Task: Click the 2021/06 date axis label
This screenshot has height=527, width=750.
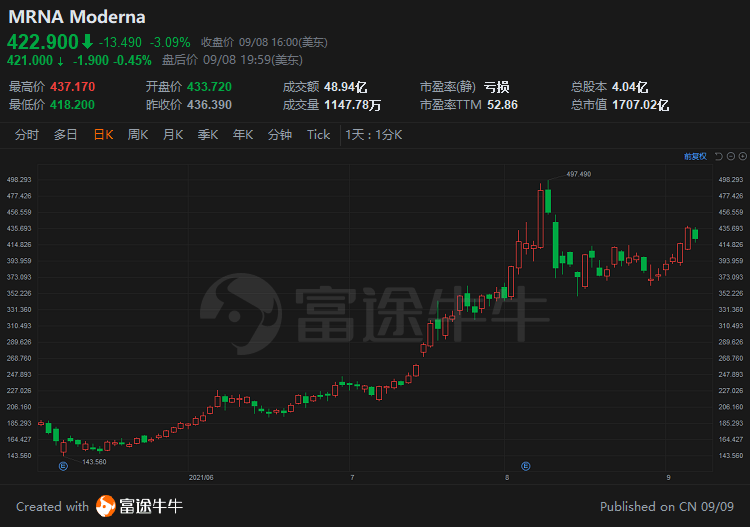Action: pos(201,478)
